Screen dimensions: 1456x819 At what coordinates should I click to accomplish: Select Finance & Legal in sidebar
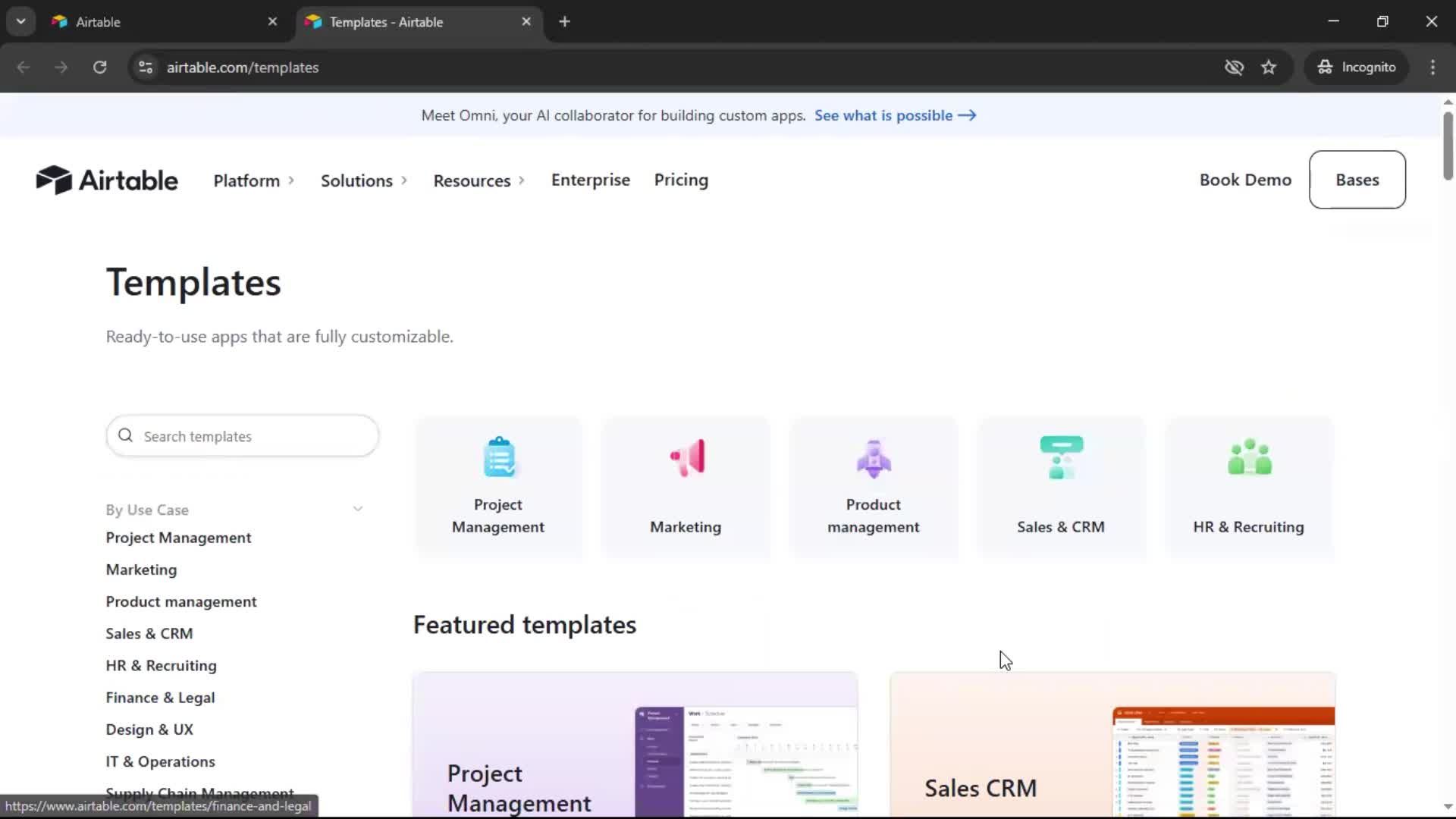pyautogui.click(x=160, y=698)
